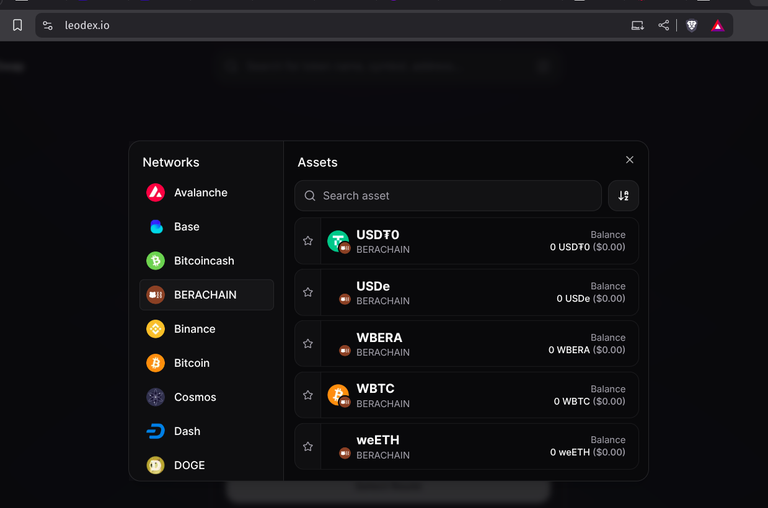Select the WBTC asset name
Image resolution: width=768 pixels, height=508 pixels.
[375, 388]
